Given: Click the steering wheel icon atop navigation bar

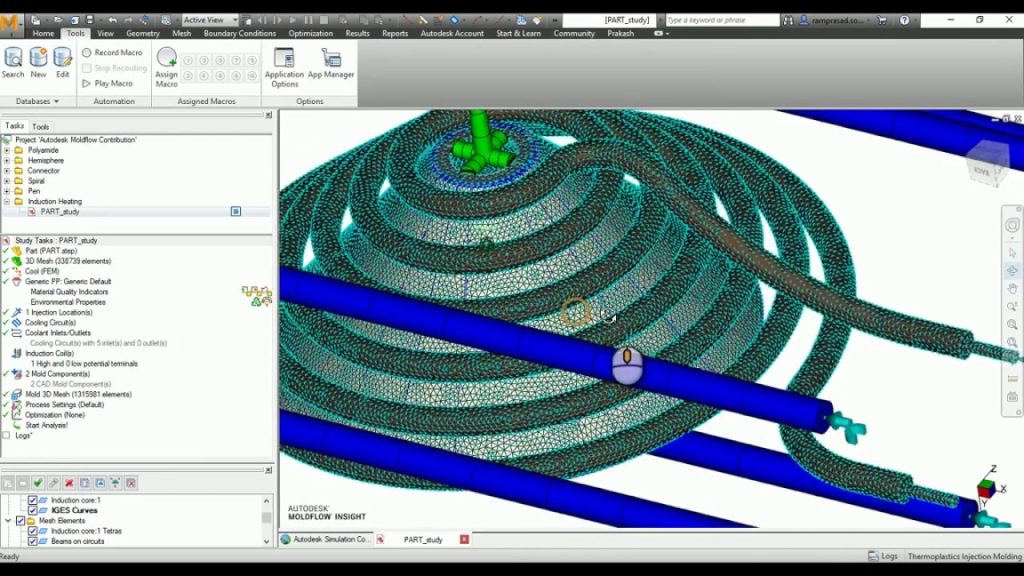Looking at the screenshot, I should tap(1012, 225).
